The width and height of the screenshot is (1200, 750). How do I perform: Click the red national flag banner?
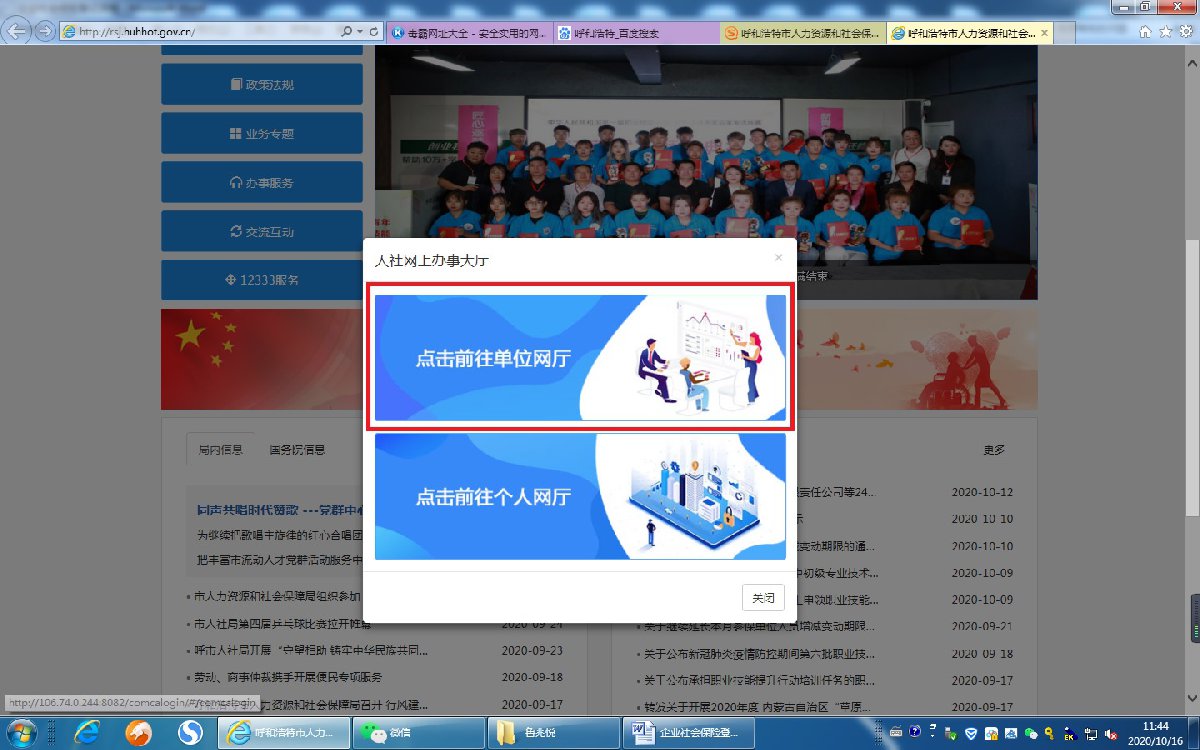coord(262,358)
